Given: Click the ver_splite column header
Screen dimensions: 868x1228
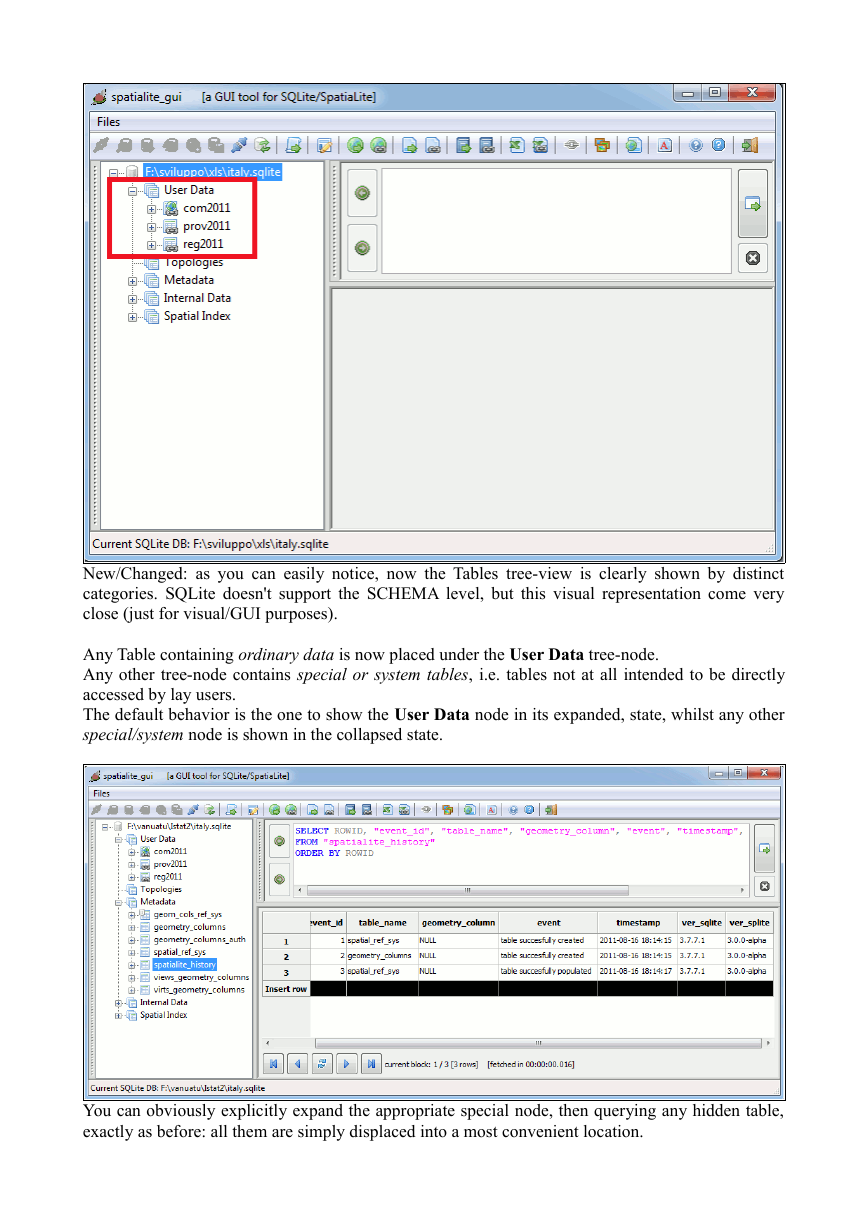Looking at the screenshot, I should coord(749,922).
